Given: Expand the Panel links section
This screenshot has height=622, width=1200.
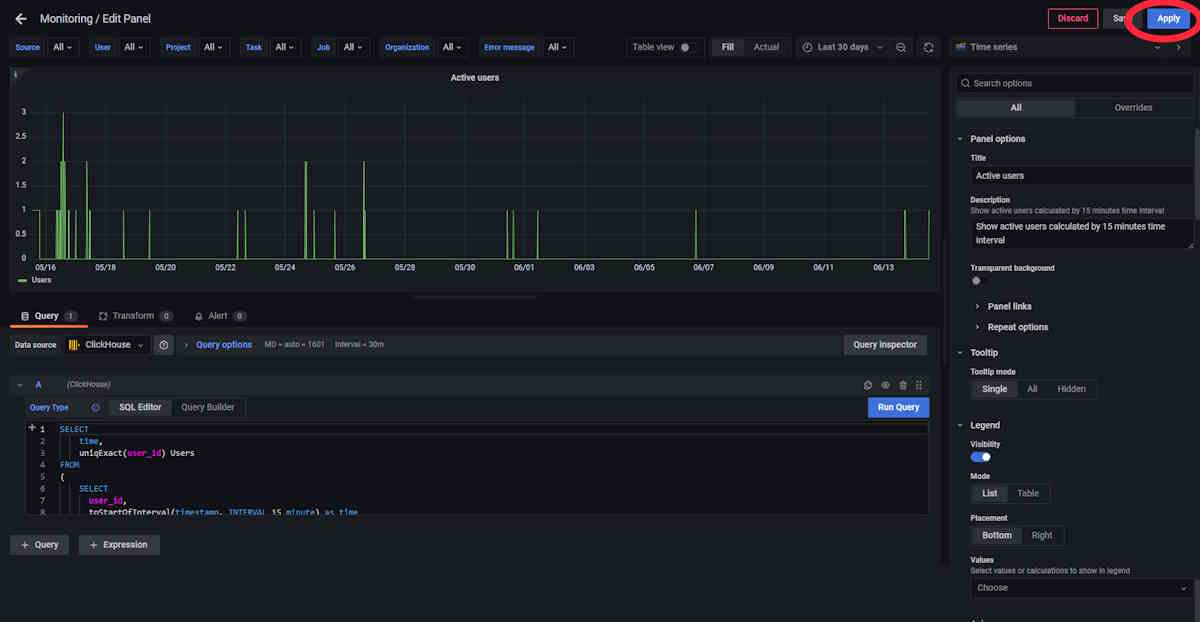Looking at the screenshot, I should pyautogui.click(x=1009, y=306).
